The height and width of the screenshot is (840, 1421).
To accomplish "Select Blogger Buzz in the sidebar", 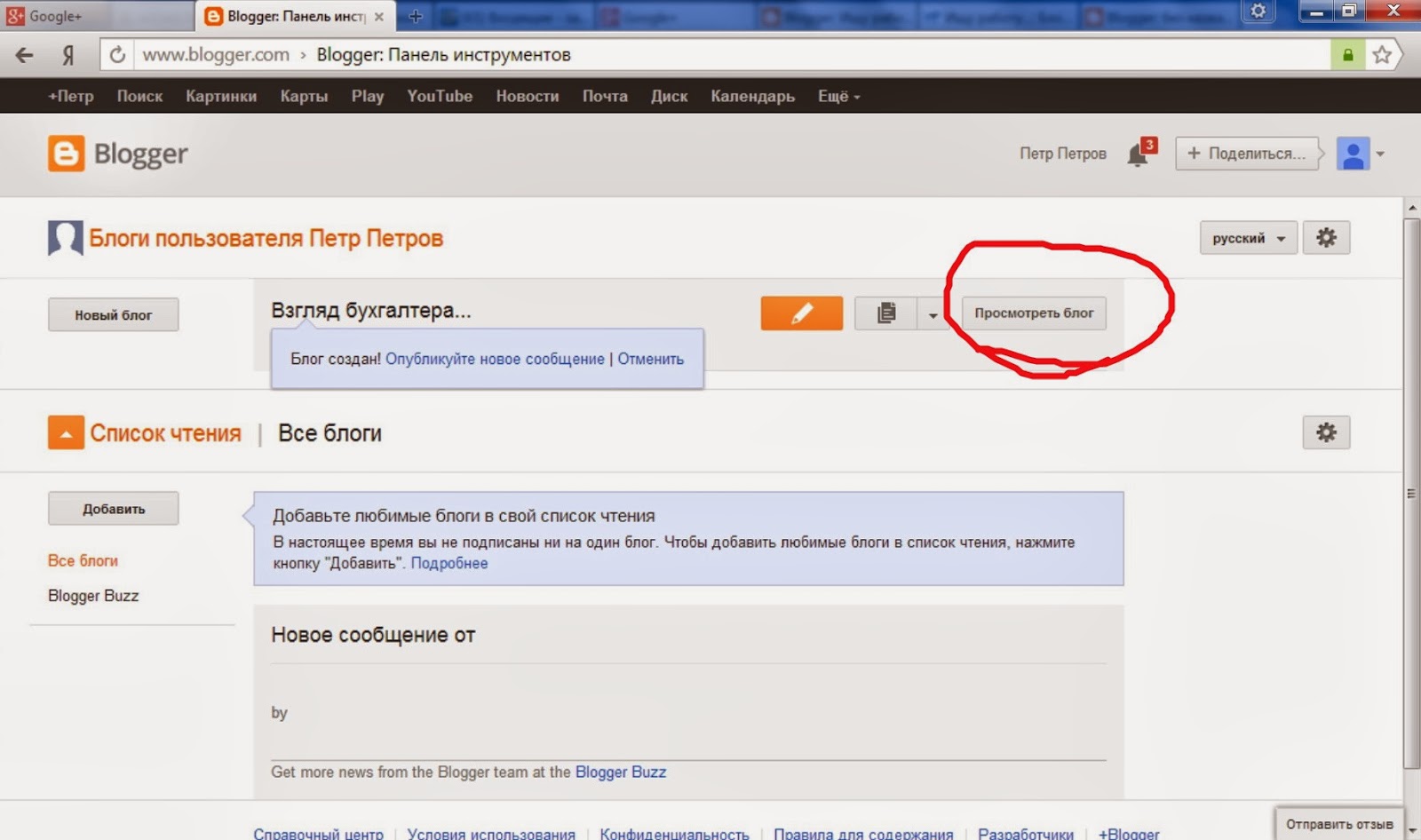I will (x=93, y=596).
